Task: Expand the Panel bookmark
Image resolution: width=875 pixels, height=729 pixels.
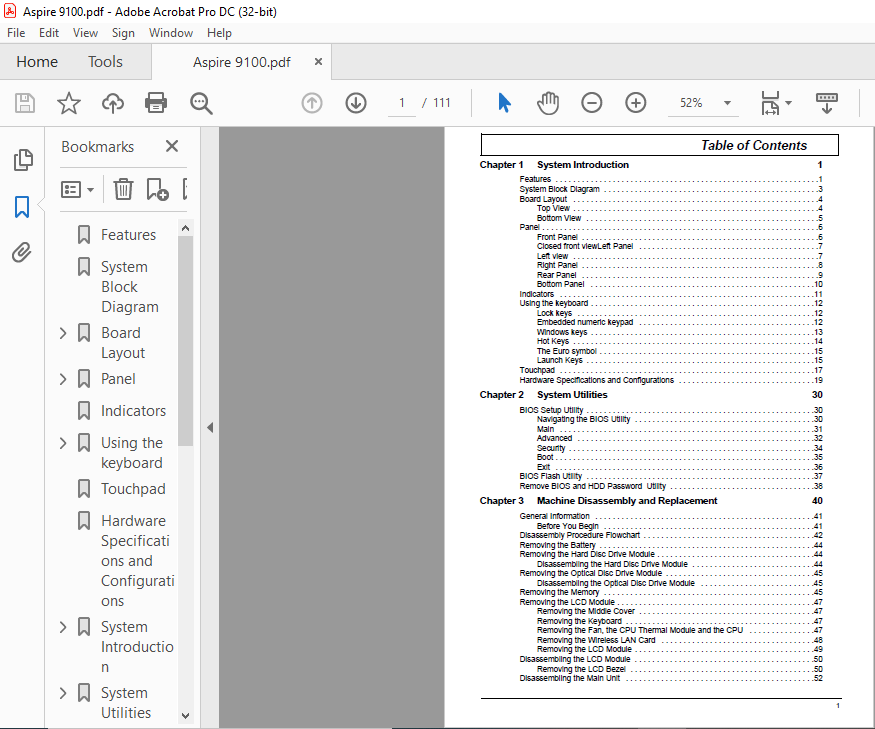Action: (x=63, y=379)
